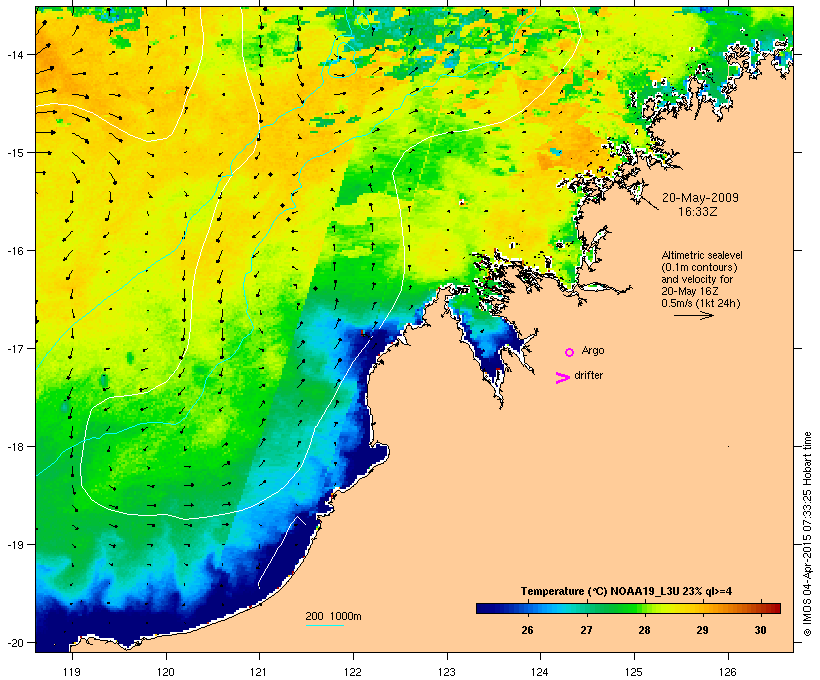
Task: Click the longitude axis label "126"
Action: (728, 671)
